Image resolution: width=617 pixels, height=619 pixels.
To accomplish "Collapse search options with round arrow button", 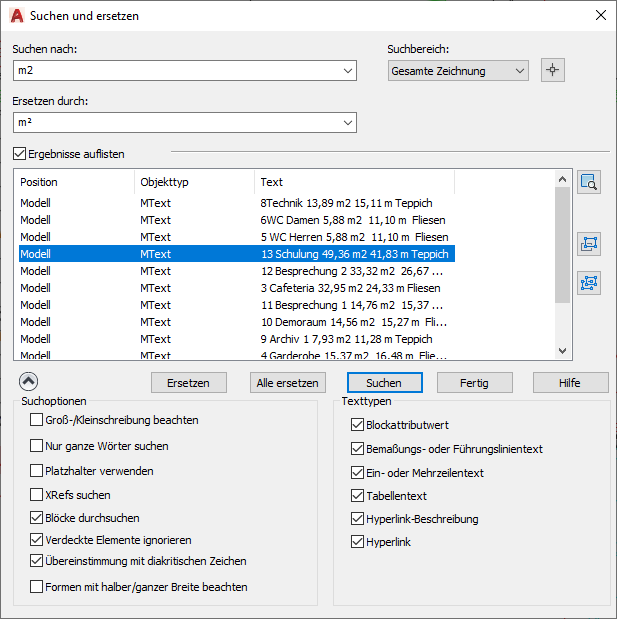I will coord(28,381).
